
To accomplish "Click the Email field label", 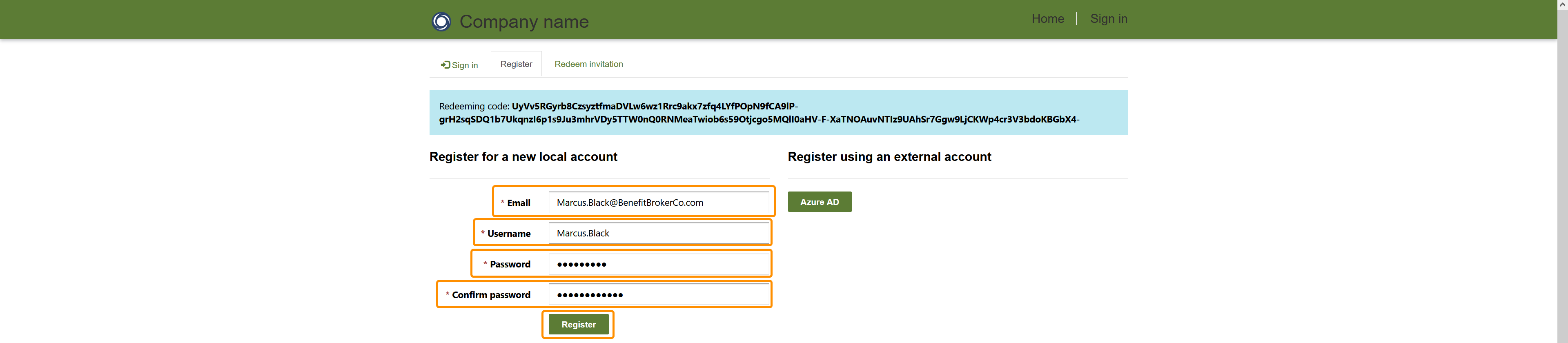I will point(518,203).
